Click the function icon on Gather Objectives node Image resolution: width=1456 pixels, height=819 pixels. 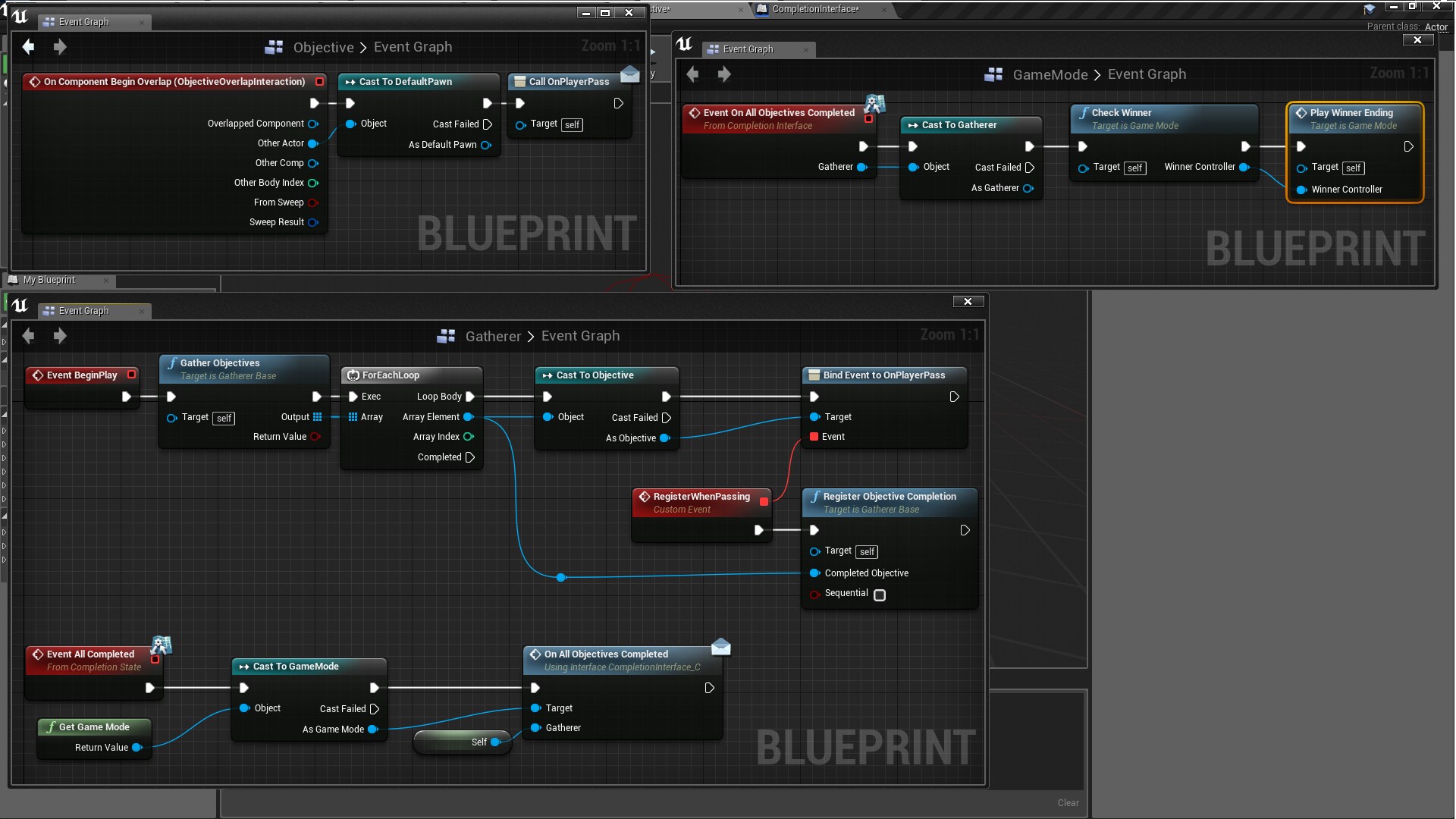tap(171, 362)
